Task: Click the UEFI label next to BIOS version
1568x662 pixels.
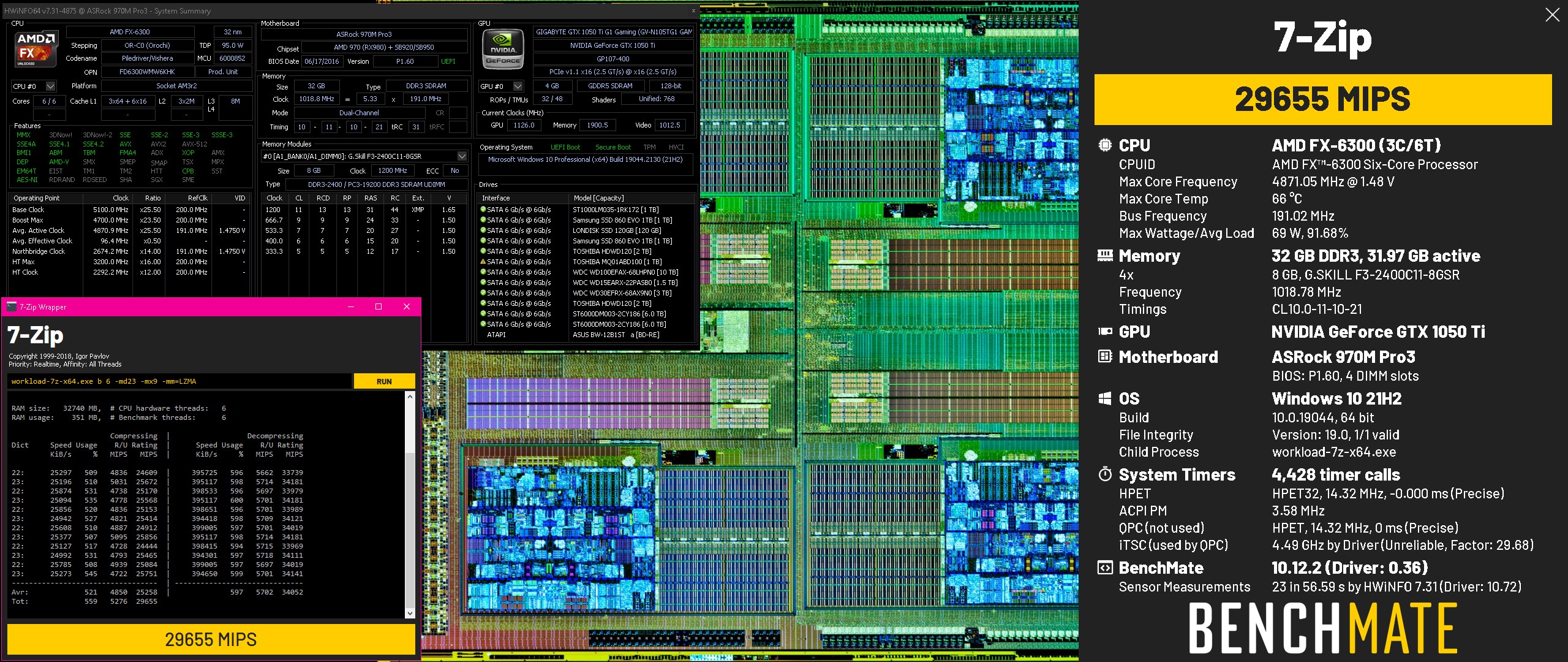Action: point(448,61)
